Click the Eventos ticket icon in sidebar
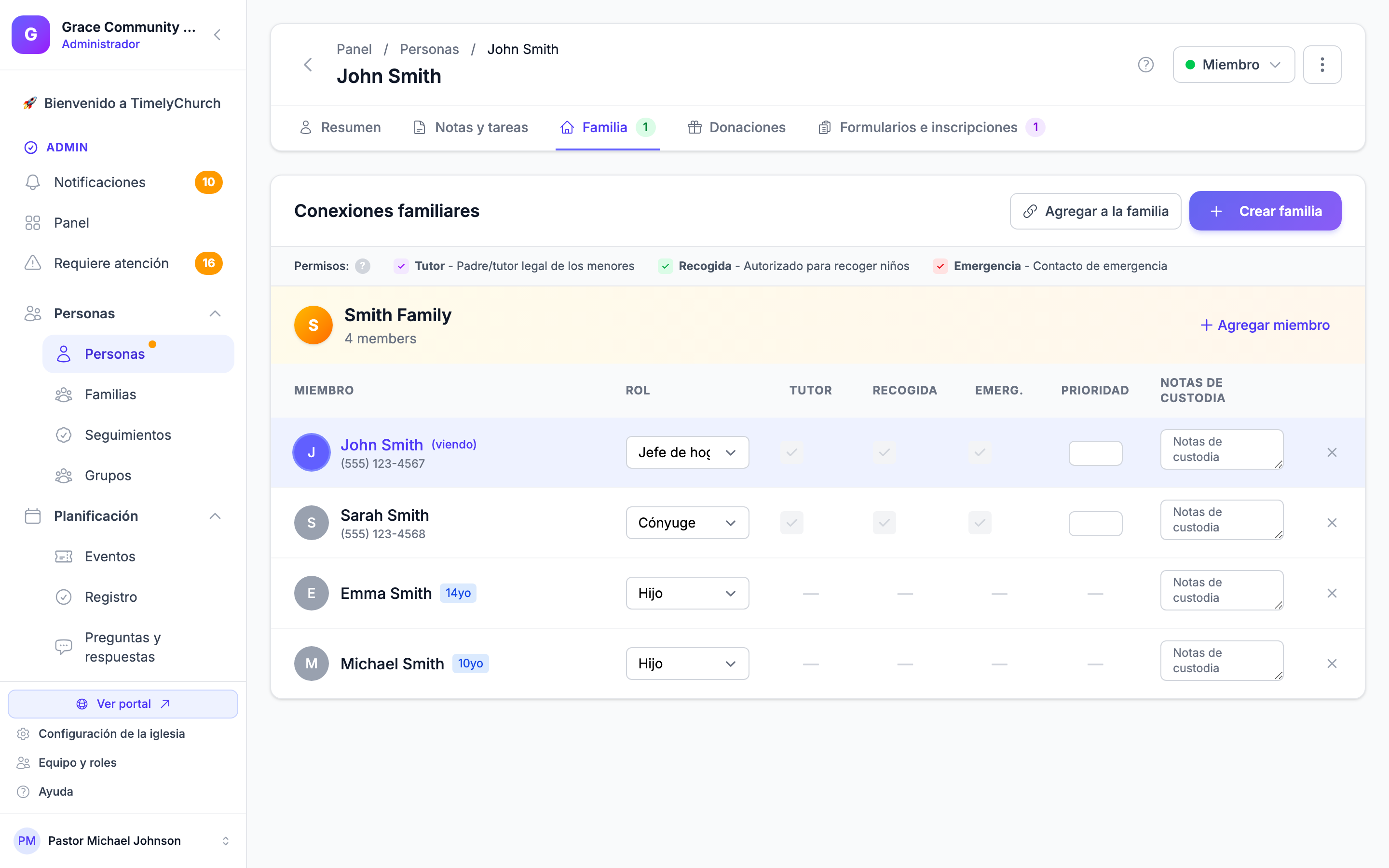Screen dimensions: 1389x868 [63, 556]
